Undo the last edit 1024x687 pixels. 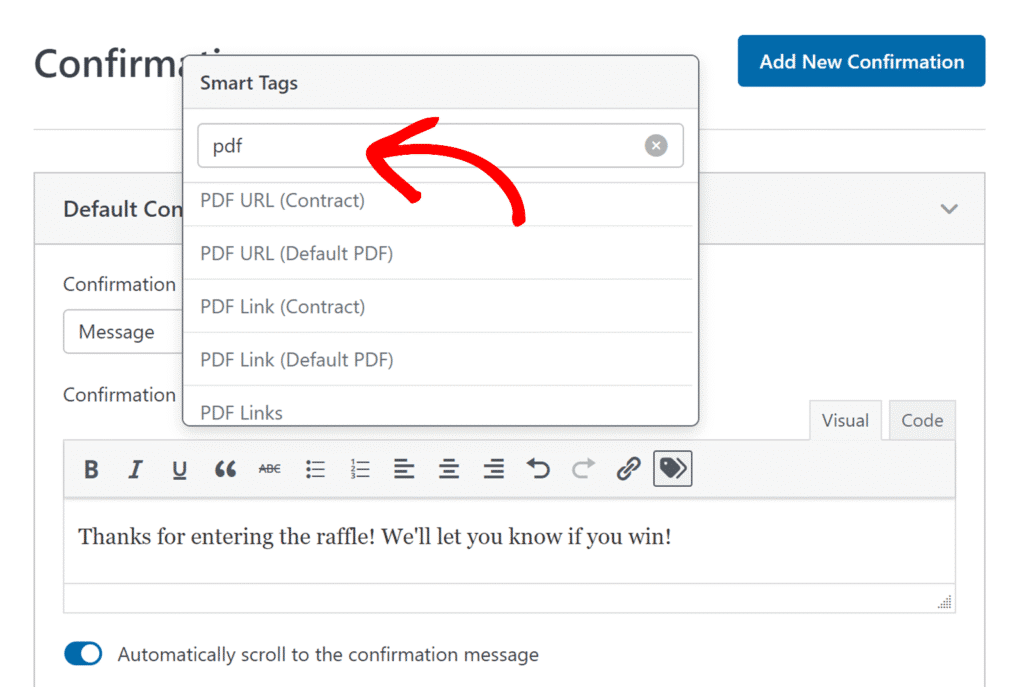[x=538, y=469]
